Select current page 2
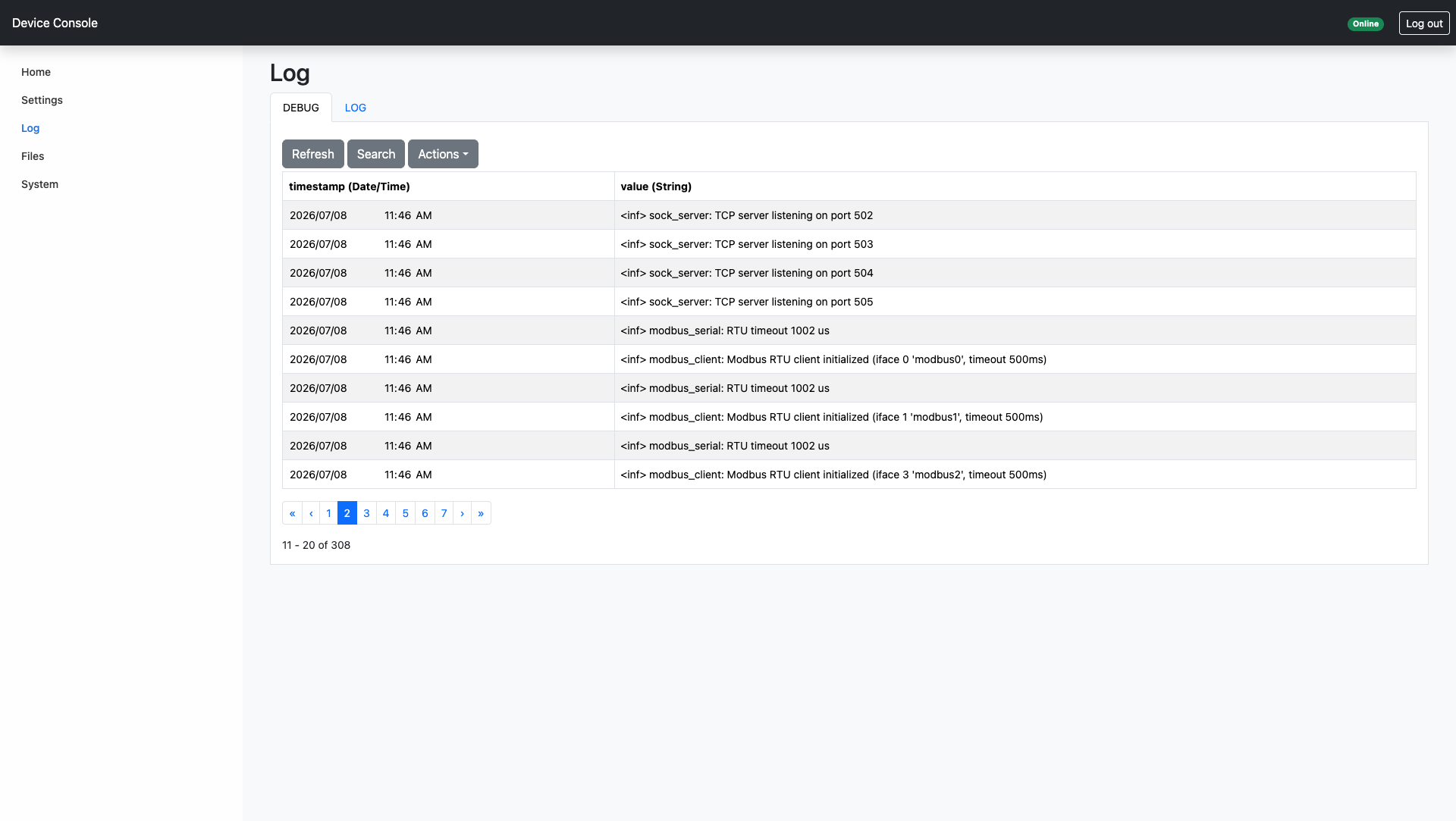 point(347,513)
